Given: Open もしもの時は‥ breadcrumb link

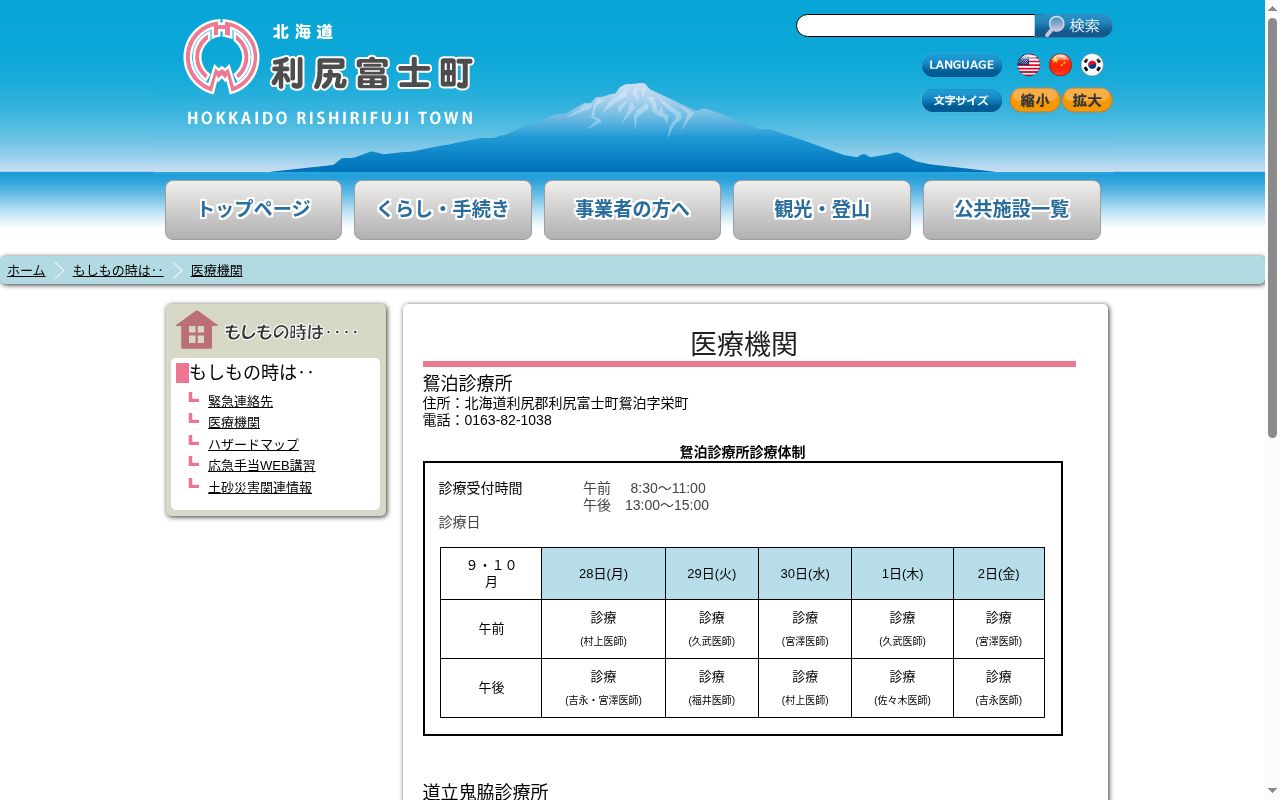Looking at the screenshot, I should pyautogui.click(x=118, y=271).
